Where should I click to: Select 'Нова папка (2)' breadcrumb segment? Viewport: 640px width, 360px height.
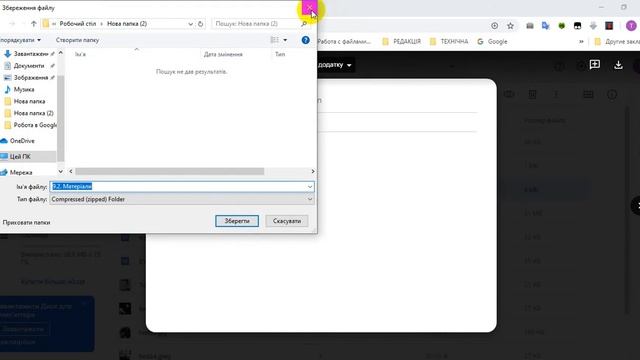(x=127, y=24)
